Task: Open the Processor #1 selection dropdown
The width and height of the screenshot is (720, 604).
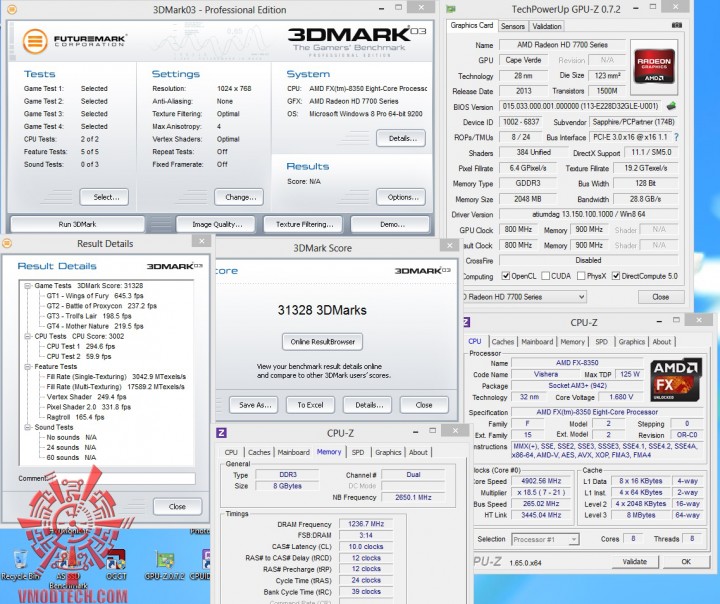Action: pos(545,539)
